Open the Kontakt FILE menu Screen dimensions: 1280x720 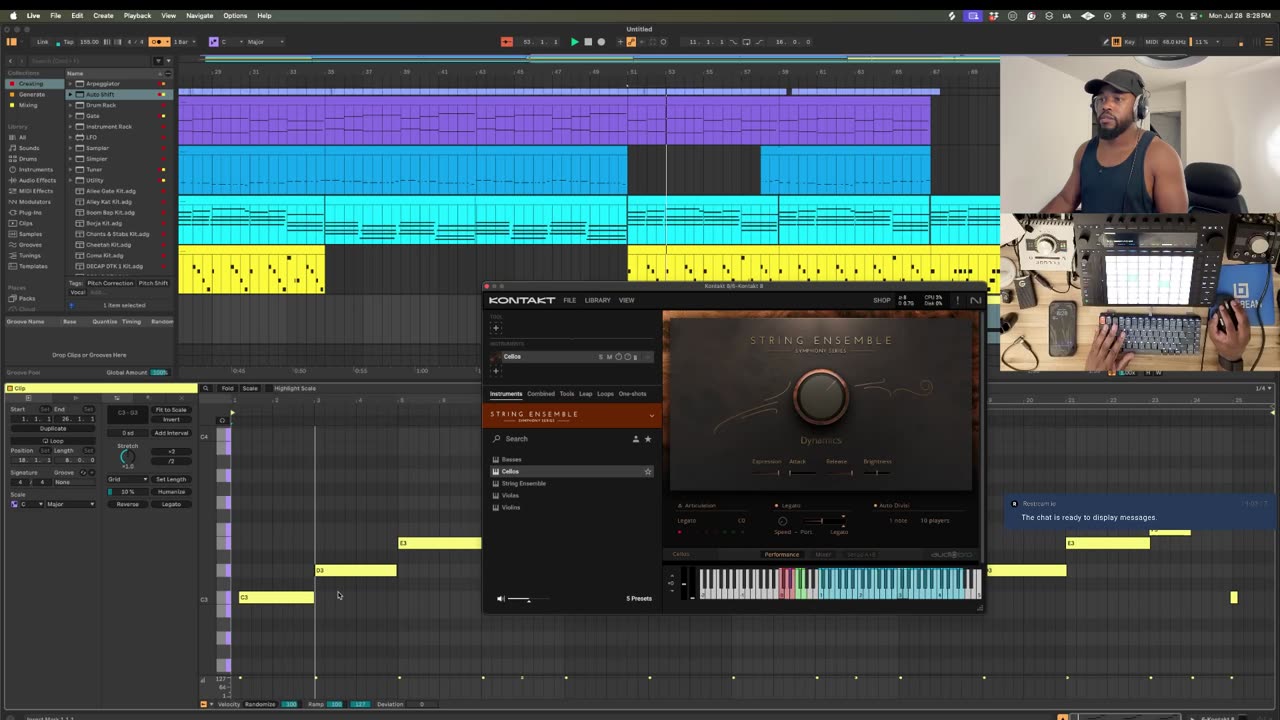(x=569, y=300)
